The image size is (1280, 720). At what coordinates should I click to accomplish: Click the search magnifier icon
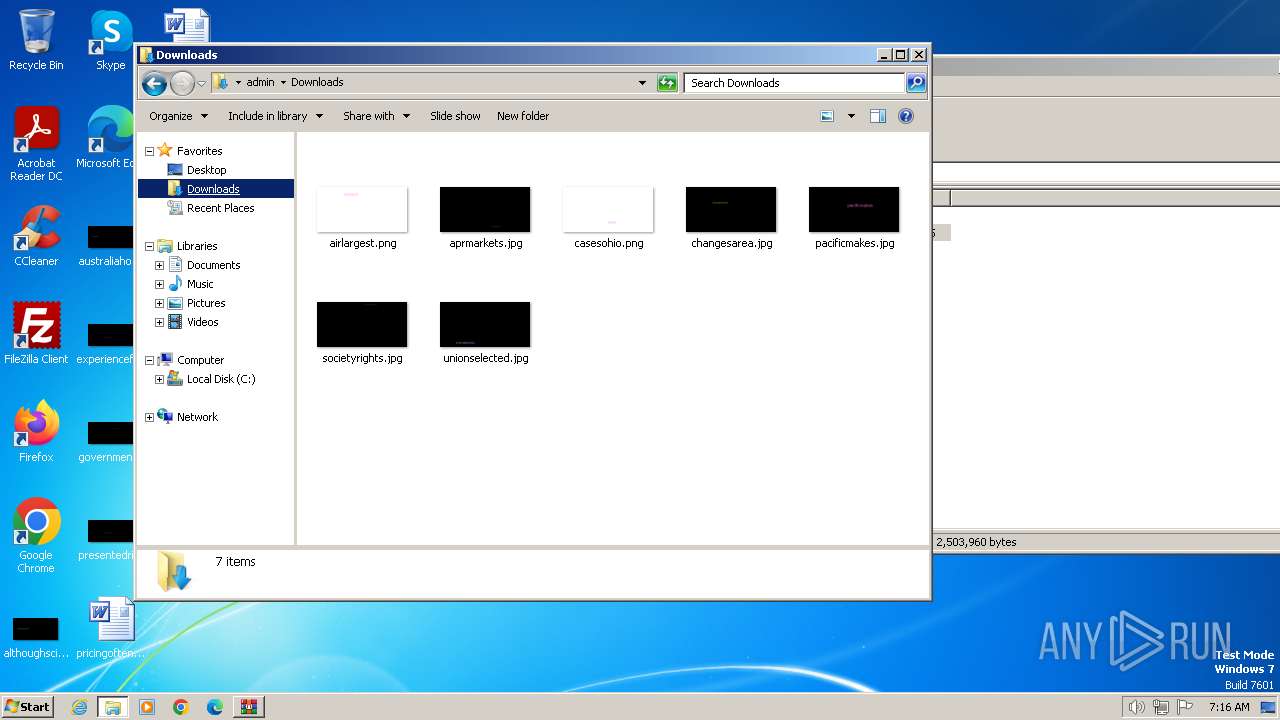(916, 83)
